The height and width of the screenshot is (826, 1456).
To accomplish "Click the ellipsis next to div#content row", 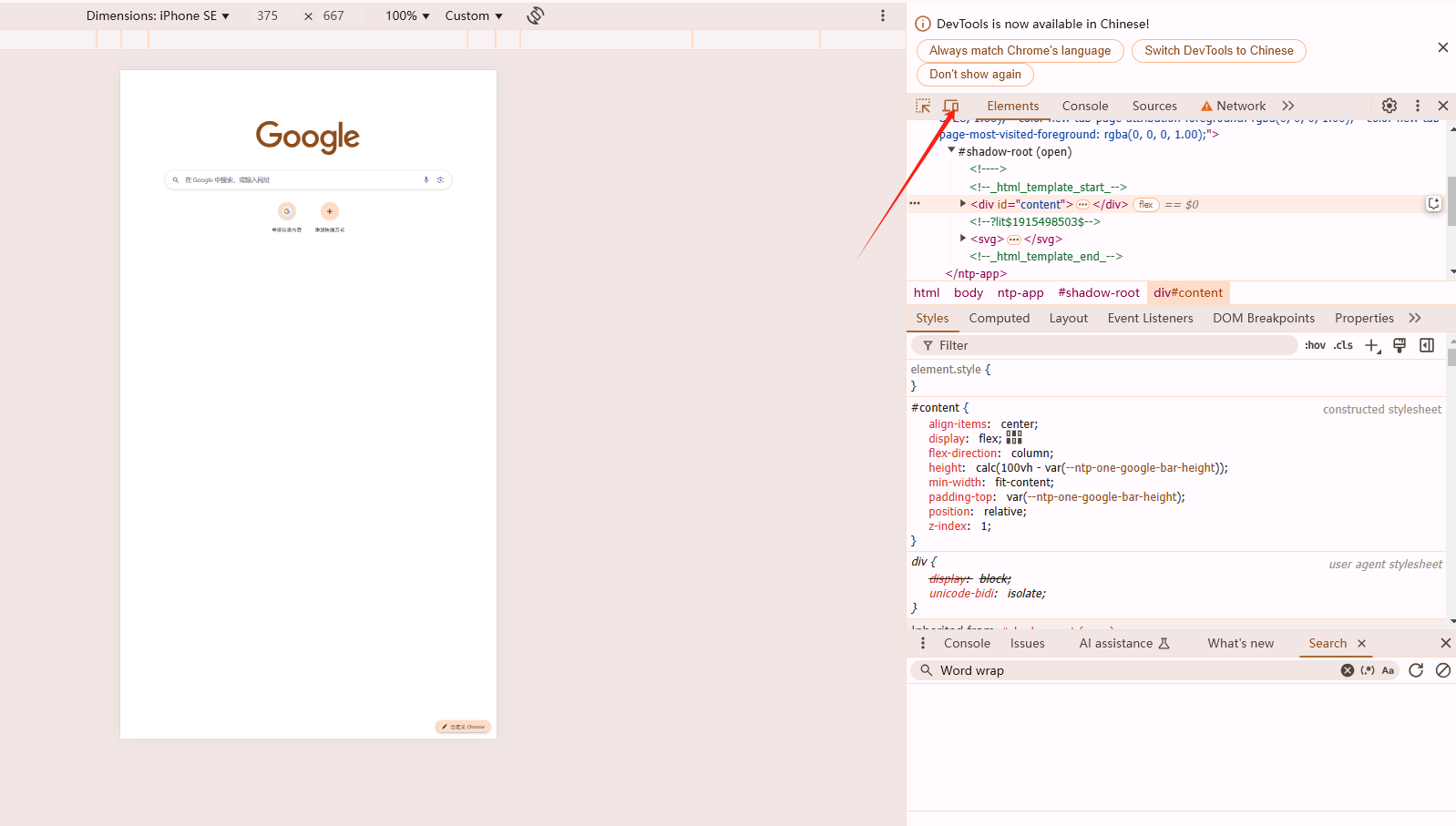I will [x=915, y=204].
